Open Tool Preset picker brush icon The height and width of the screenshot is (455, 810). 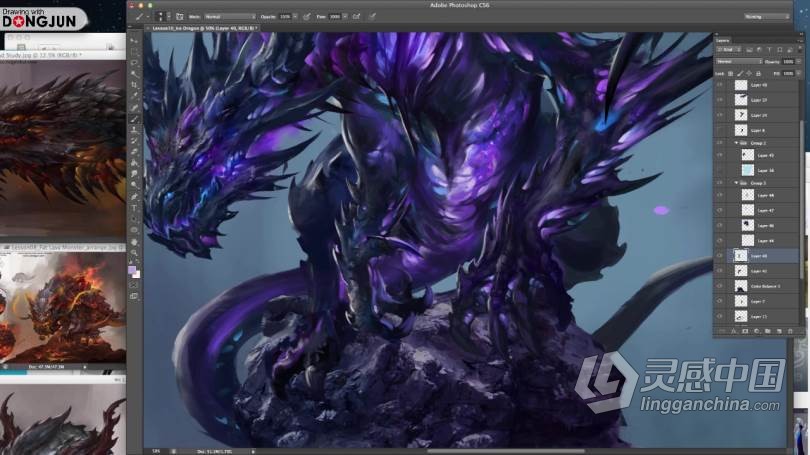coord(141,17)
